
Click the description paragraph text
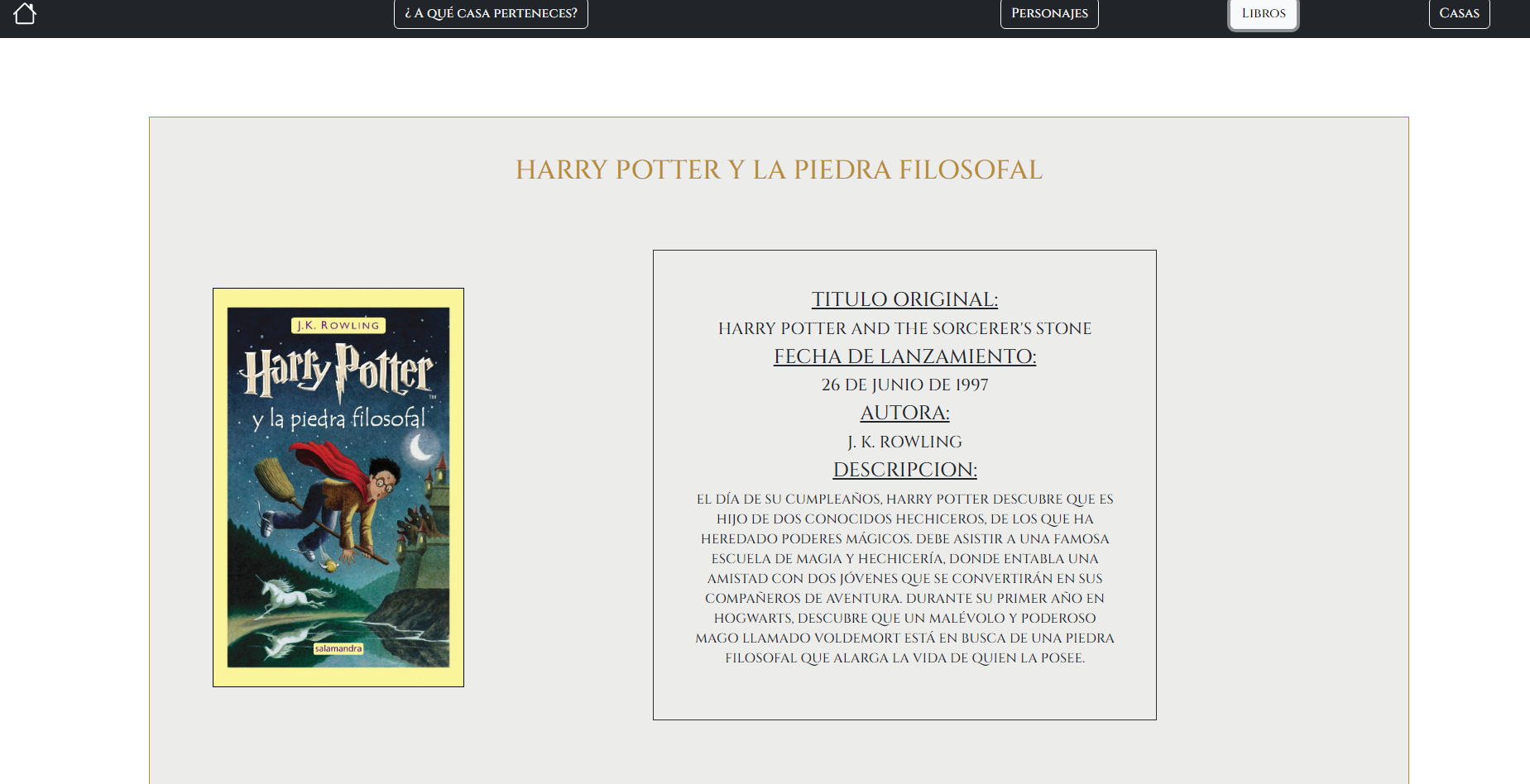click(x=904, y=579)
